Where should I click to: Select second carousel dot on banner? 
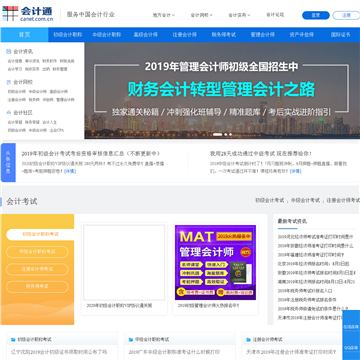point(226,134)
